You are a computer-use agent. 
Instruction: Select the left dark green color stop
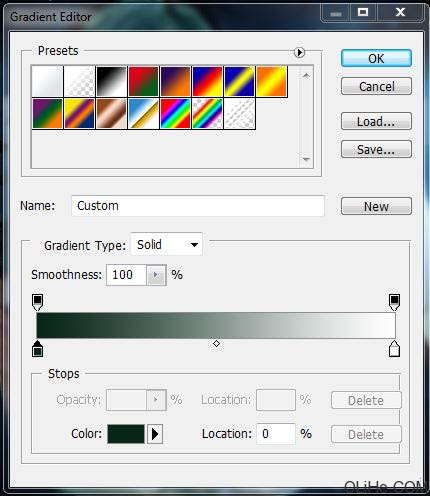click(x=38, y=349)
